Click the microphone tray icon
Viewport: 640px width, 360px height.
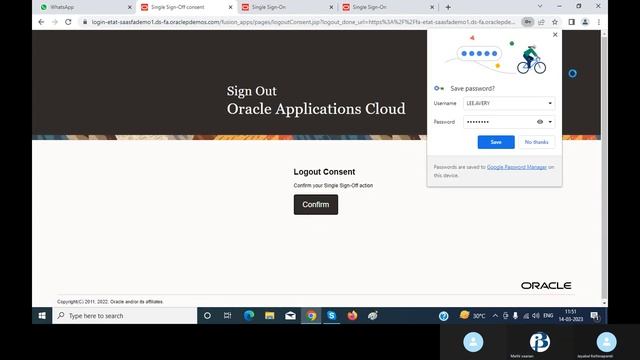coord(516,316)
